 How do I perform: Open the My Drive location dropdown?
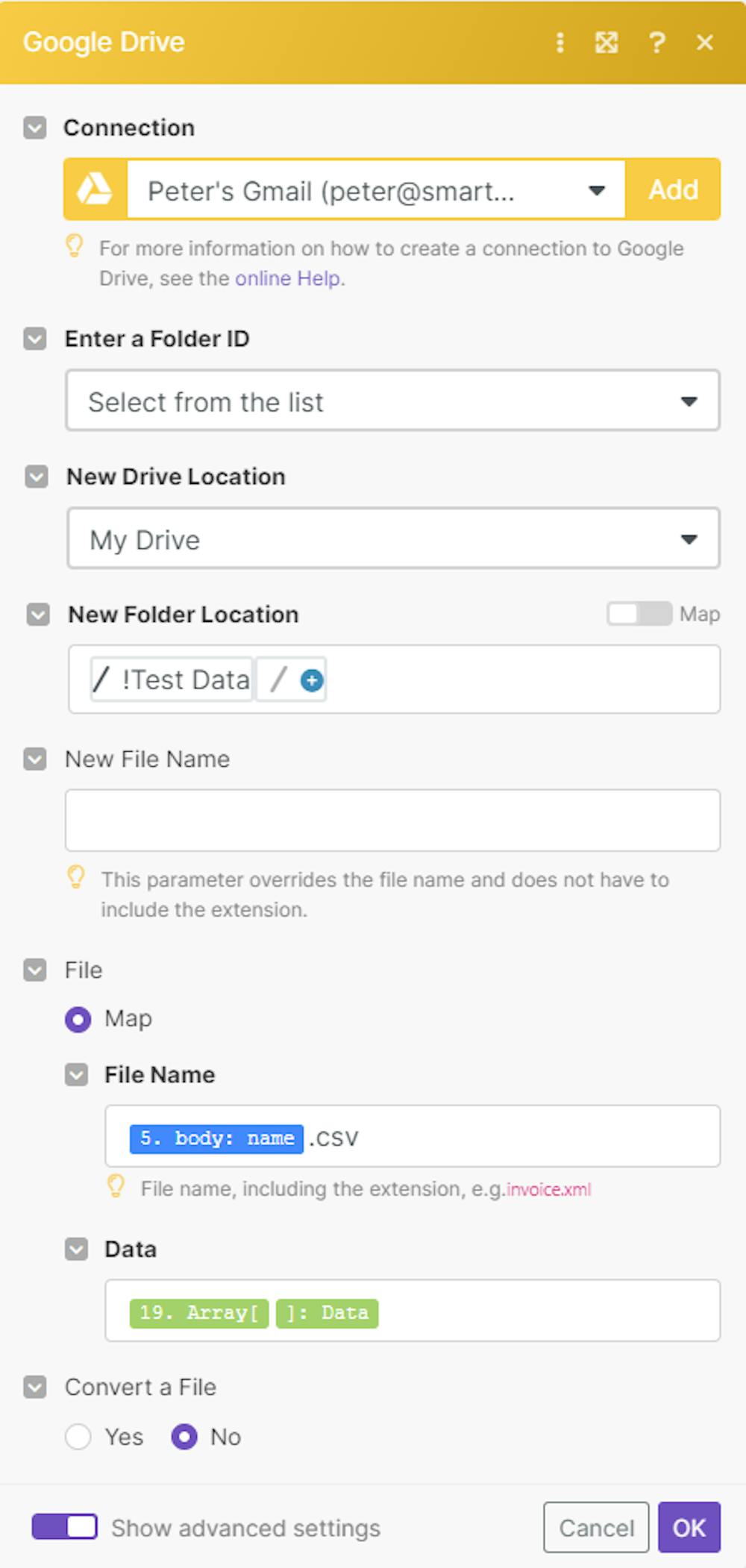pos(393,539)
